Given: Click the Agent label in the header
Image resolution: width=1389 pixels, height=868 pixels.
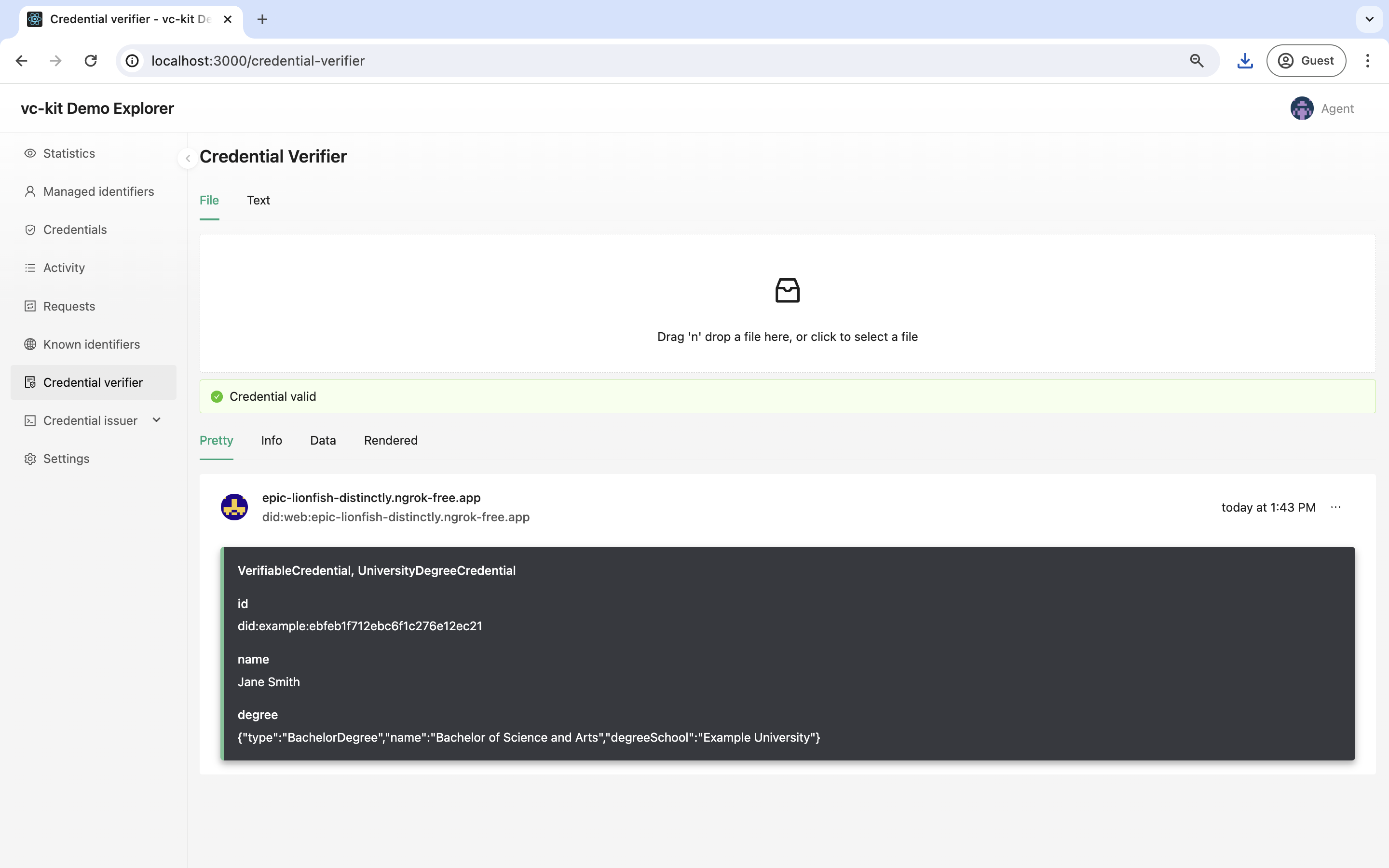Looking at the screenshot, I should pos(1337,108).
